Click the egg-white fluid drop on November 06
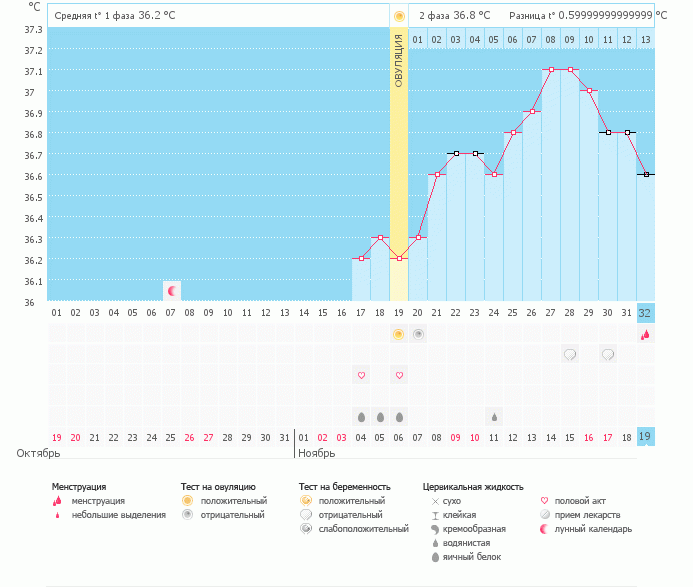 pos(399,417)
